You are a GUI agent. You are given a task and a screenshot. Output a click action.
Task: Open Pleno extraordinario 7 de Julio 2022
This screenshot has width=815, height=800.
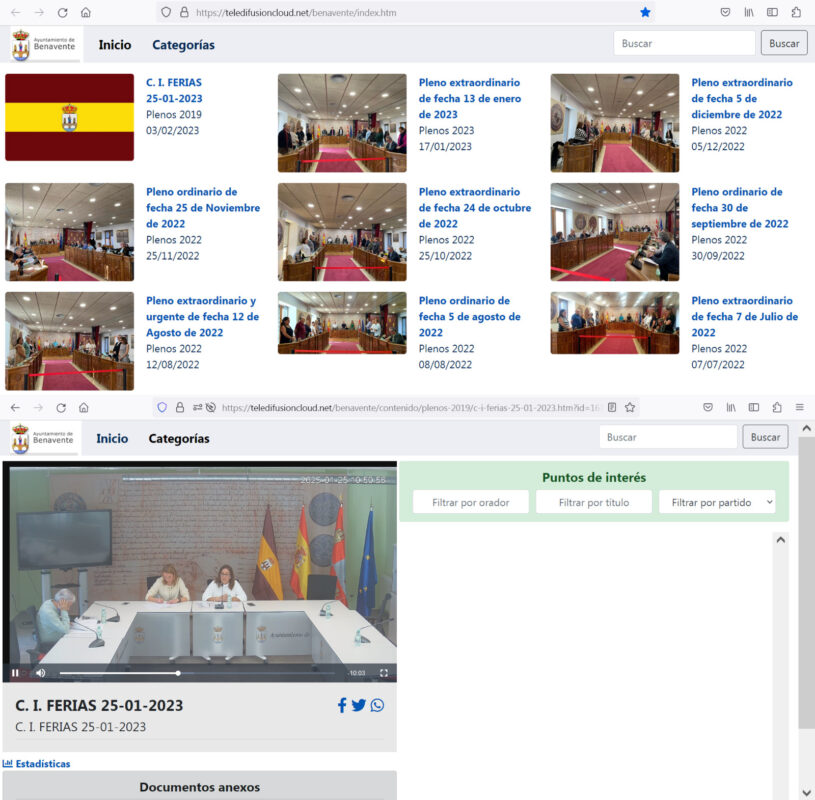[x=744, y=316]
